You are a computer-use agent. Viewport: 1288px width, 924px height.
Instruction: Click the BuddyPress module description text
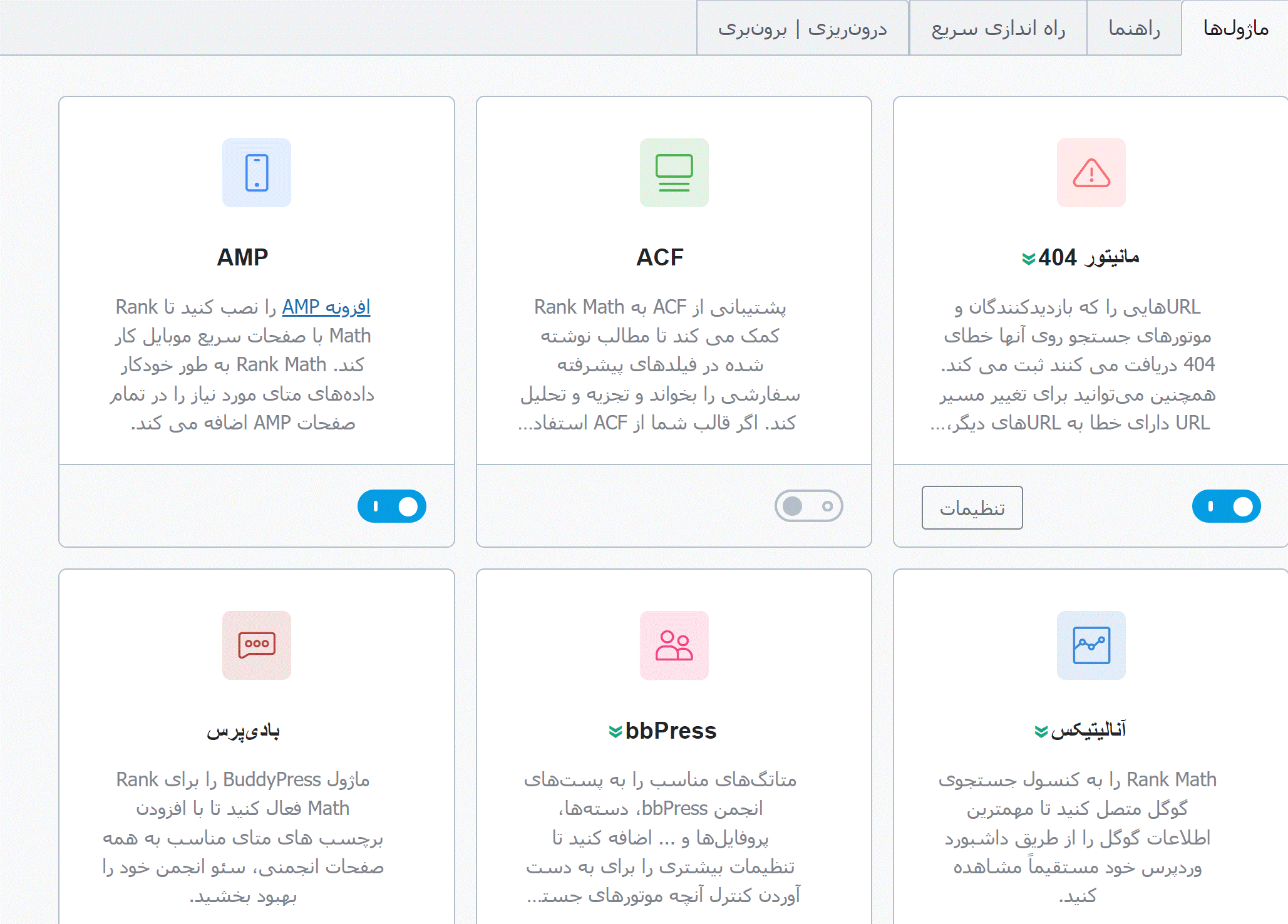pyautogui.click(x=243, y=838)
